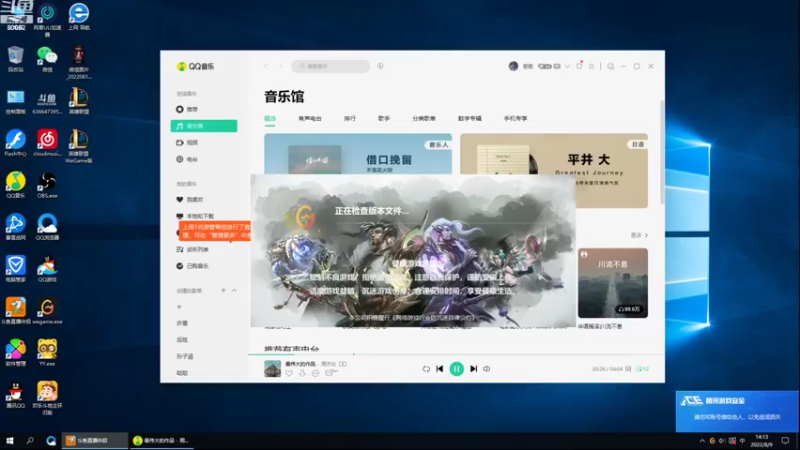
Task: Pause the current song
Action: tap(457, 369)
